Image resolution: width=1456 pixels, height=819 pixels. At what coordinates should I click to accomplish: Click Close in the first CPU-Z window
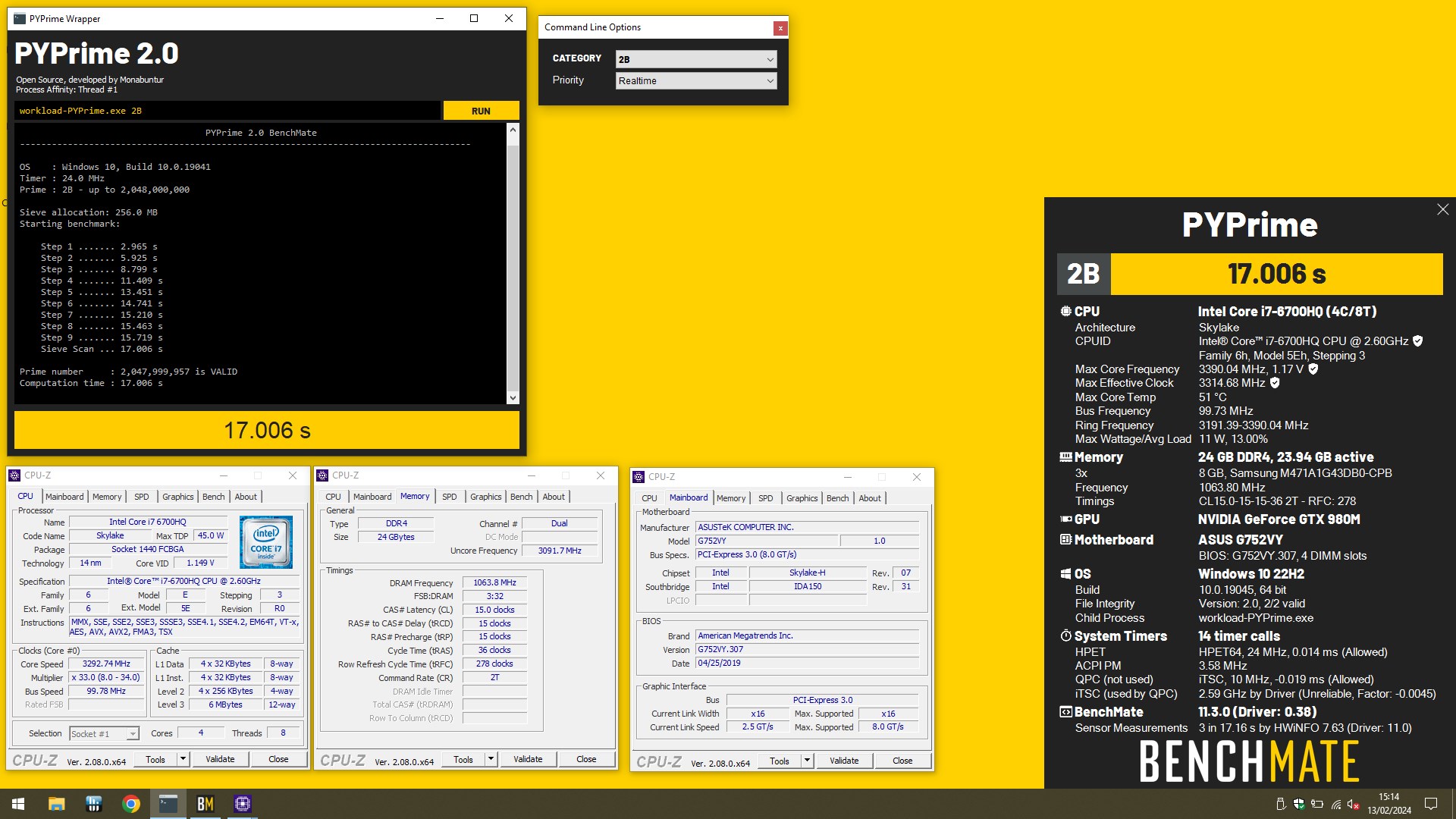tap(278, 759)
